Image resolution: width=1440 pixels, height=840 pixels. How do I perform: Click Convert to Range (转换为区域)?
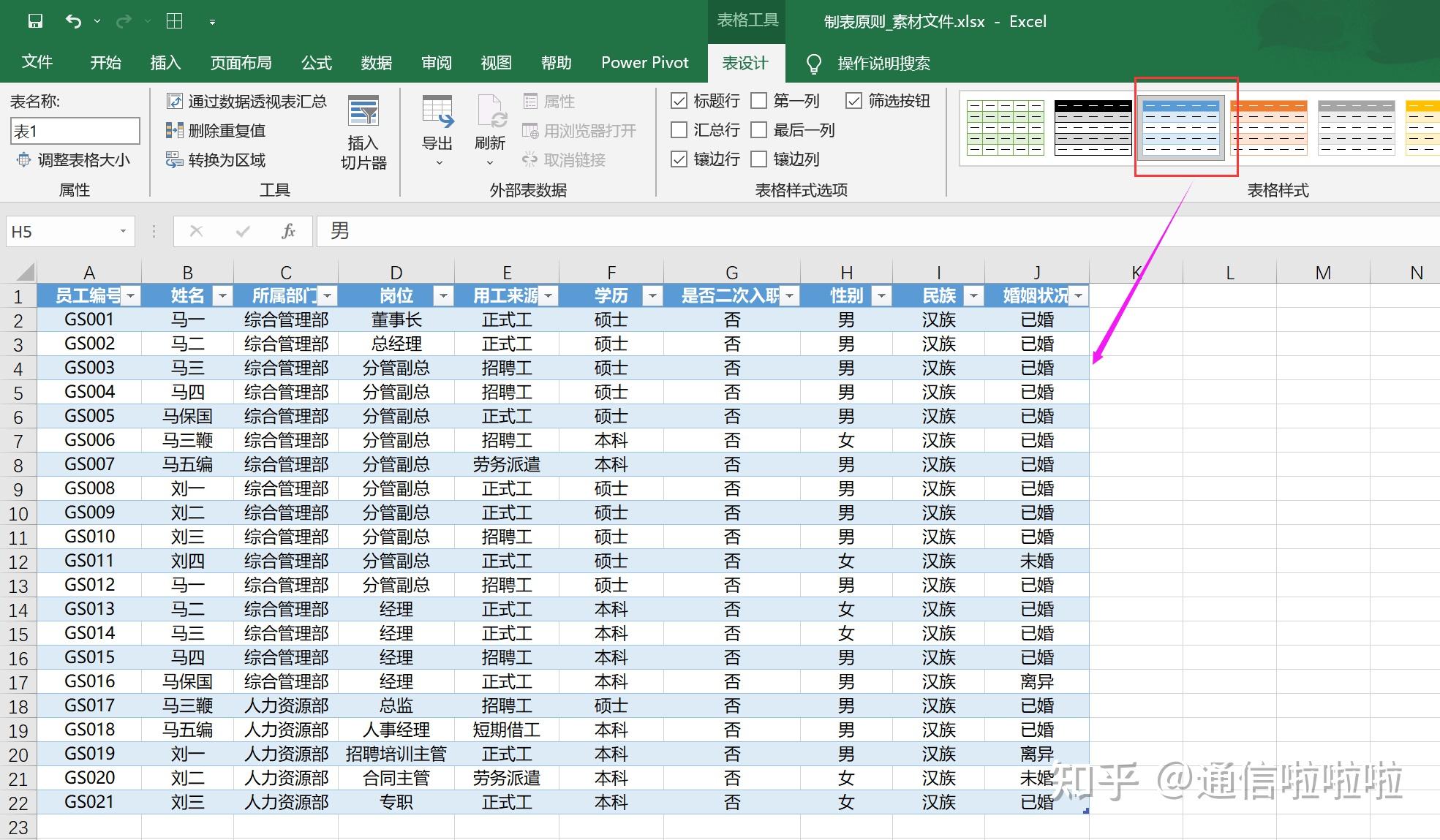(216, 159)
